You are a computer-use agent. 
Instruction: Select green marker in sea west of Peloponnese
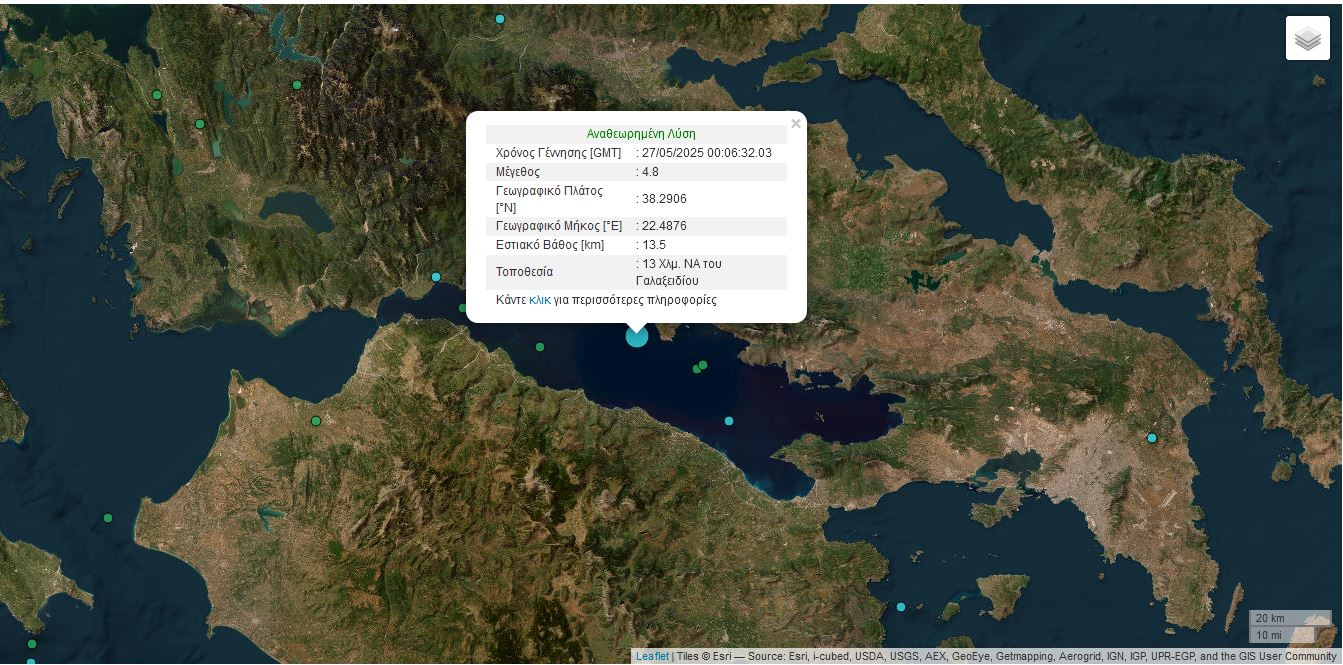pyautogui.click(x=108, y=518)
